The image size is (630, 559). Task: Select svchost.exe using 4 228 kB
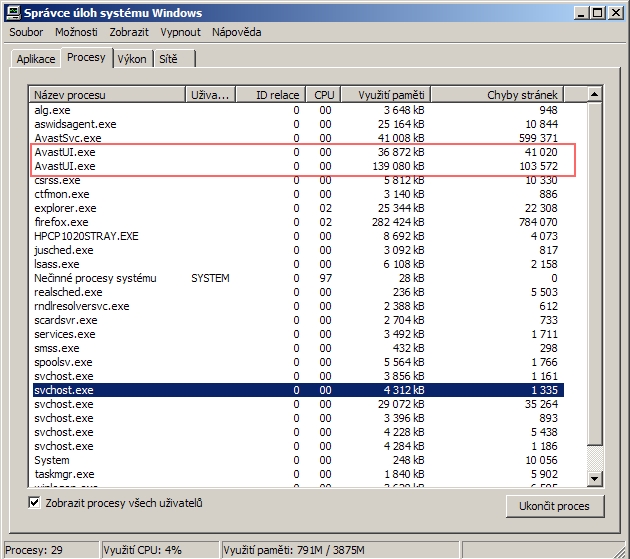click(x=298, y=432)
